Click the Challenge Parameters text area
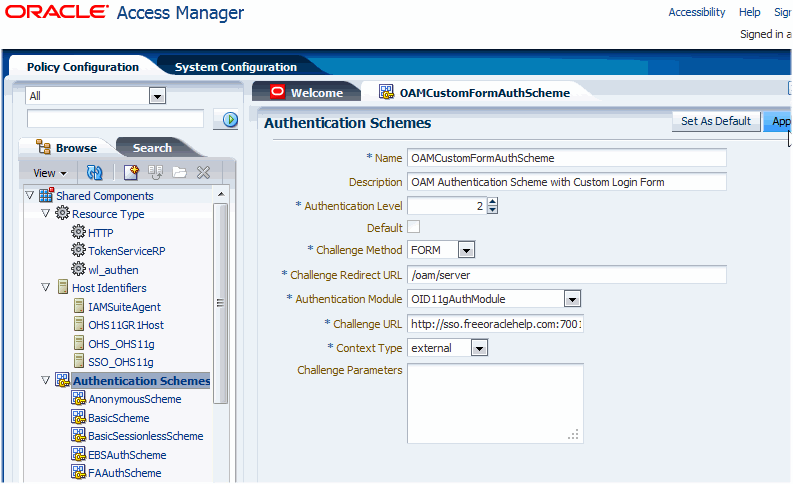This screenshot has width=793, height=484. coord(495,403)
